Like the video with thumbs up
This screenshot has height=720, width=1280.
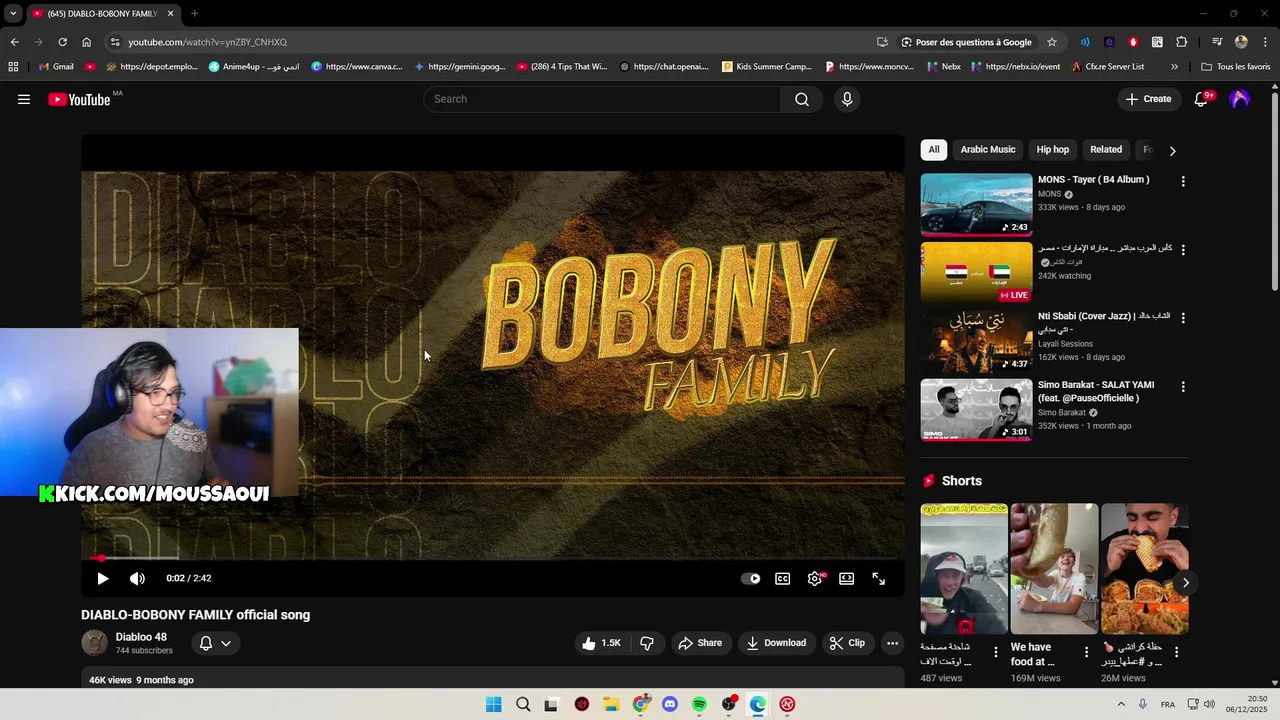pyautogui.click(x=601, y=643)
